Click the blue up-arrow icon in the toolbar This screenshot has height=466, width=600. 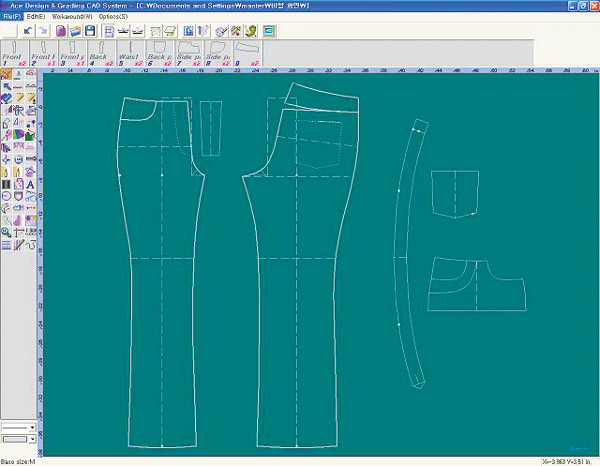click(203, 31)
